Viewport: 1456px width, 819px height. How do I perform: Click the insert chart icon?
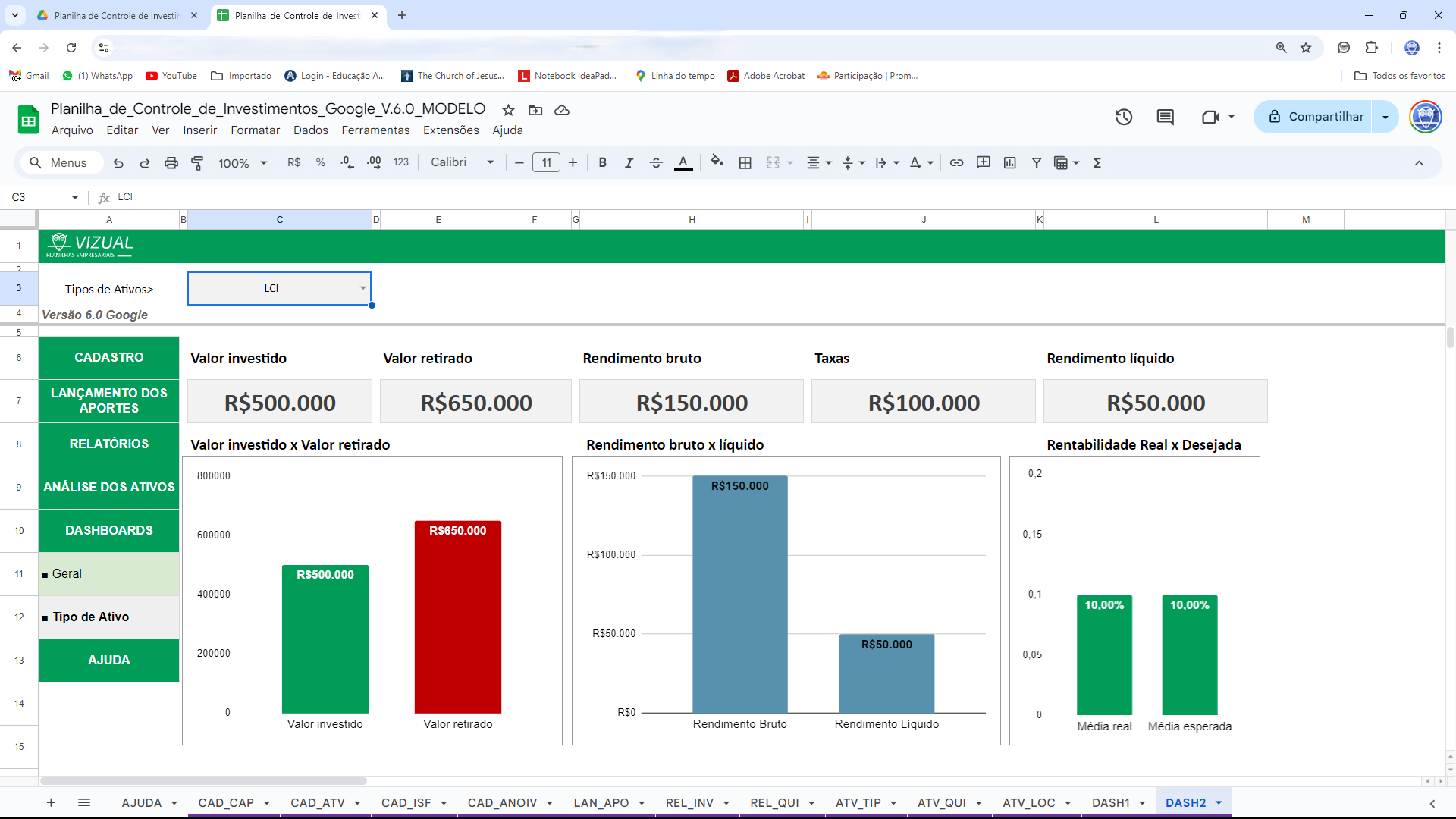click(1009, 163)
